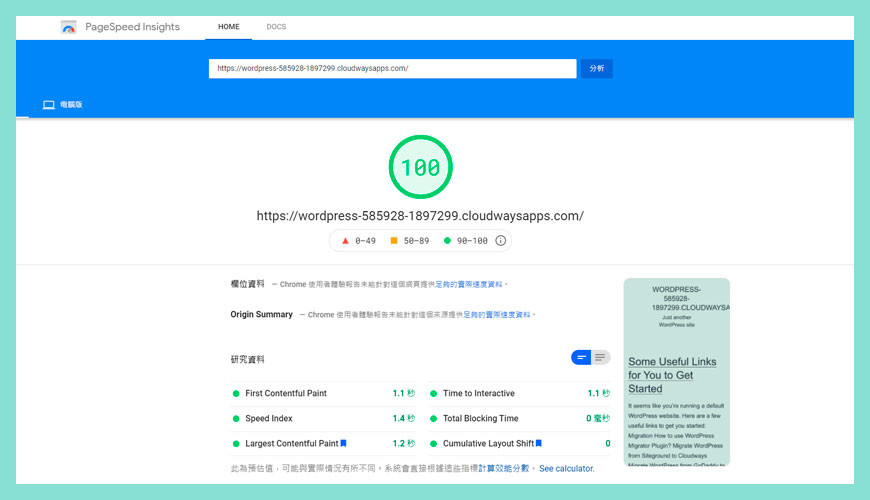The image size is (870, 500).
Task: Click the Largest Contentful Paint metric
Action: tap(292, 443)
